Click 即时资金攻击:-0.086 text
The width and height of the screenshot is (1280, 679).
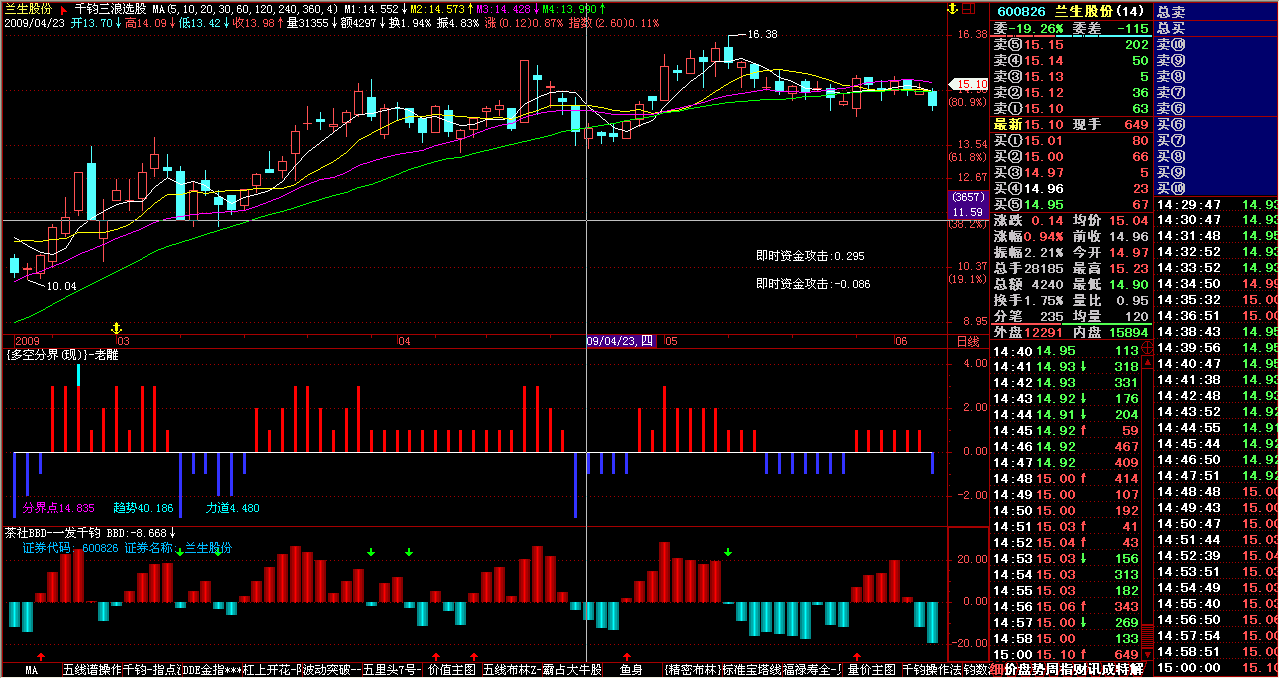click(x=813, y=284)
